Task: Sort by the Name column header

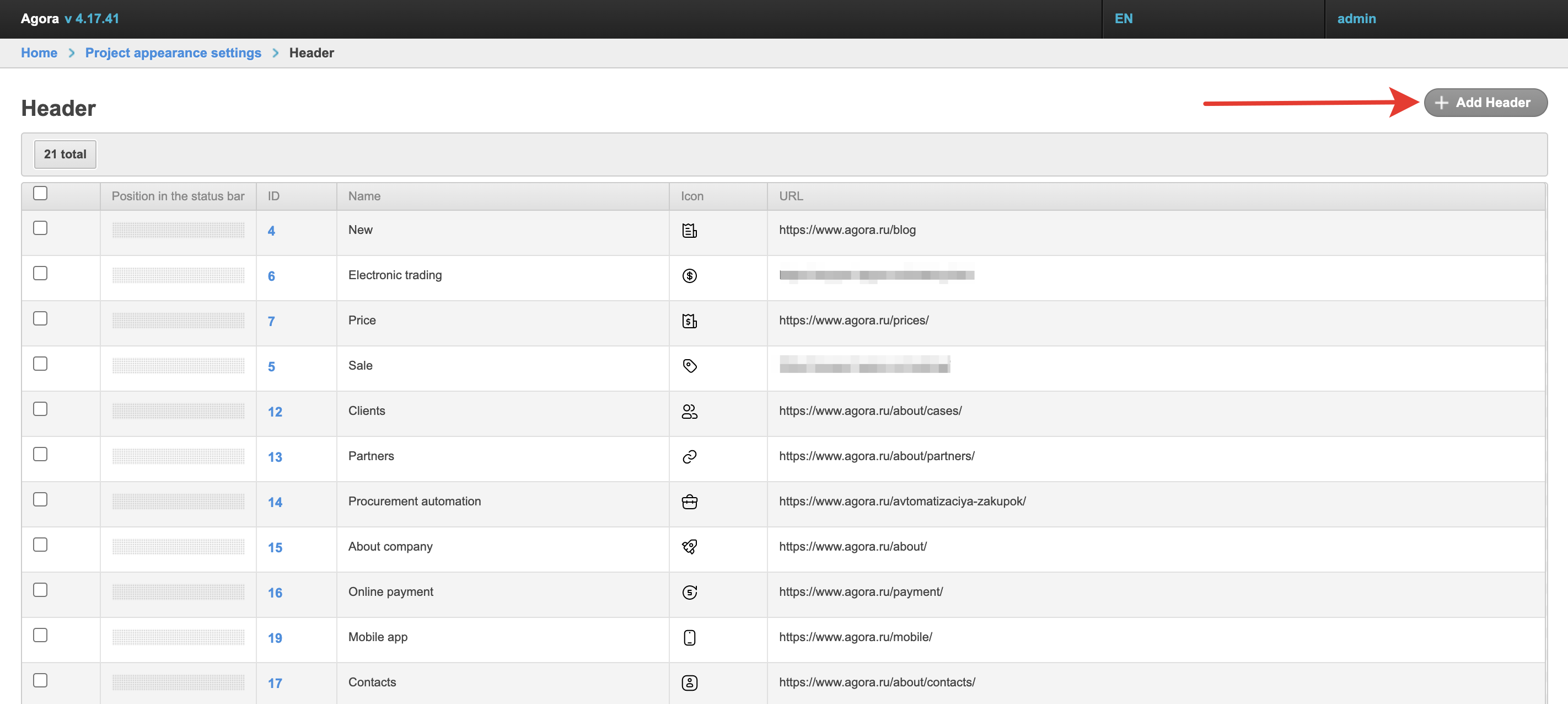Action: tap(364, 196)
